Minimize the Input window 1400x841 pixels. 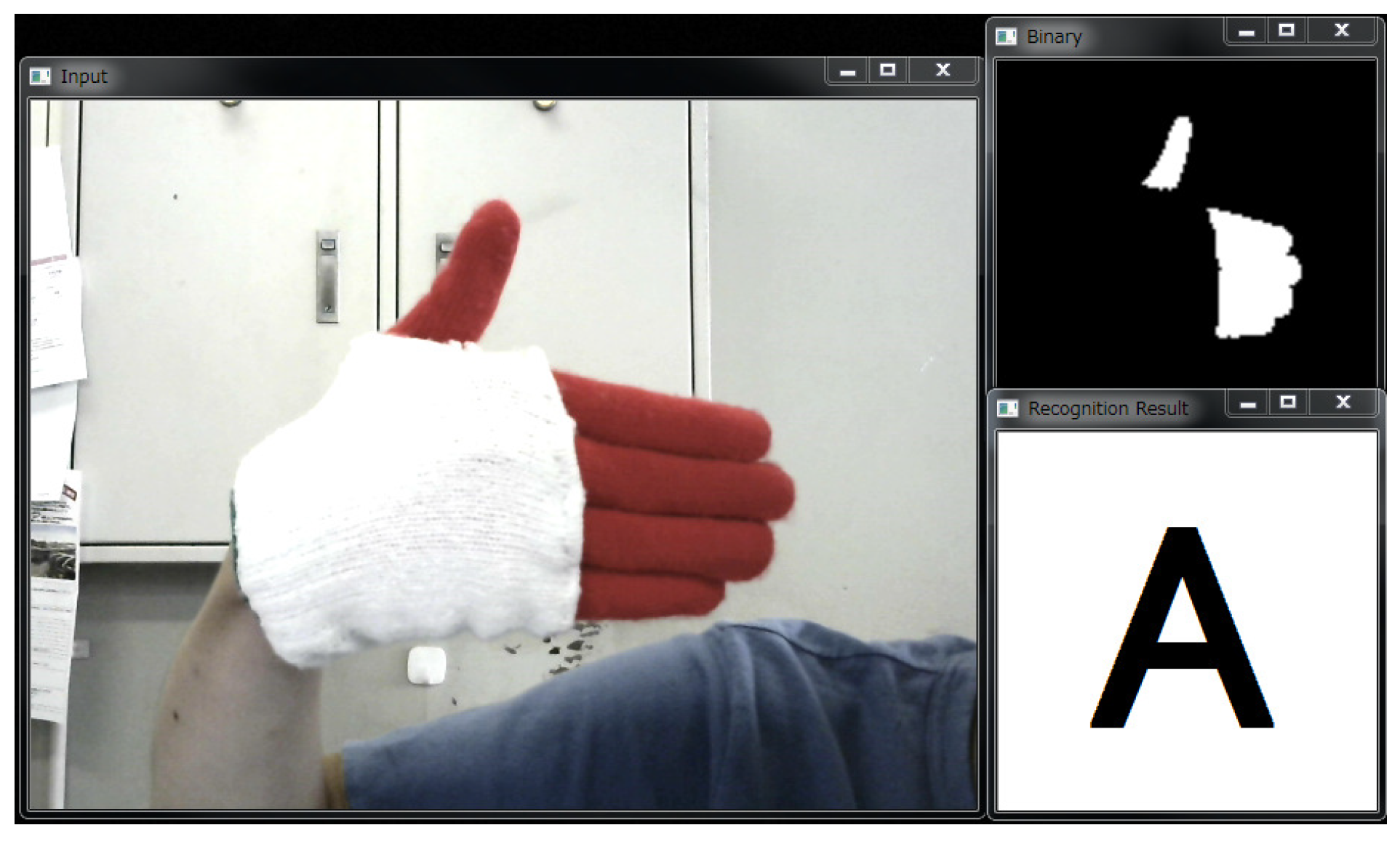pyautogui.click(x=847, y=71)
